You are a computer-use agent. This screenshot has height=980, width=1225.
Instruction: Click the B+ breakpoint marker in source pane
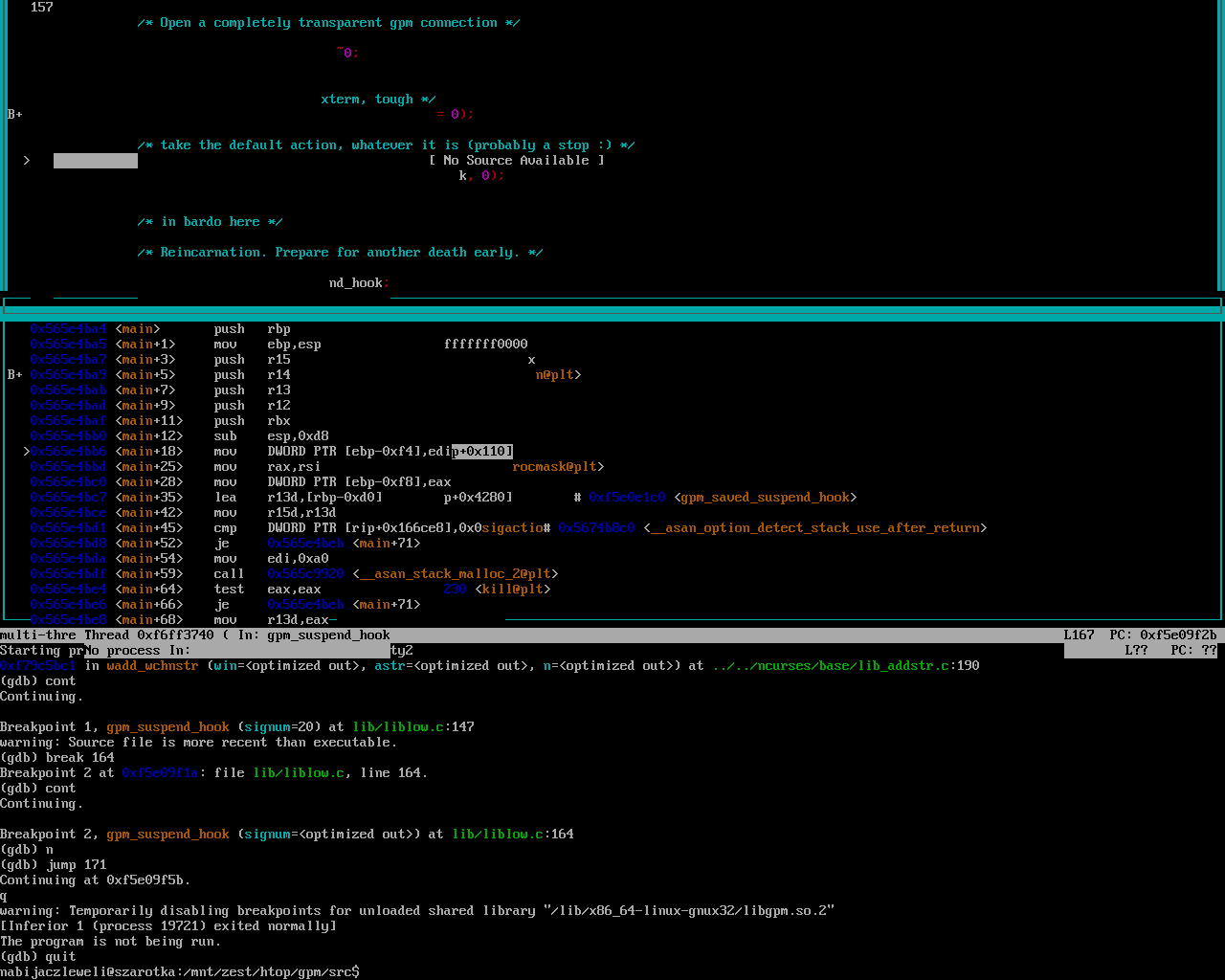(x=14, y=115)
